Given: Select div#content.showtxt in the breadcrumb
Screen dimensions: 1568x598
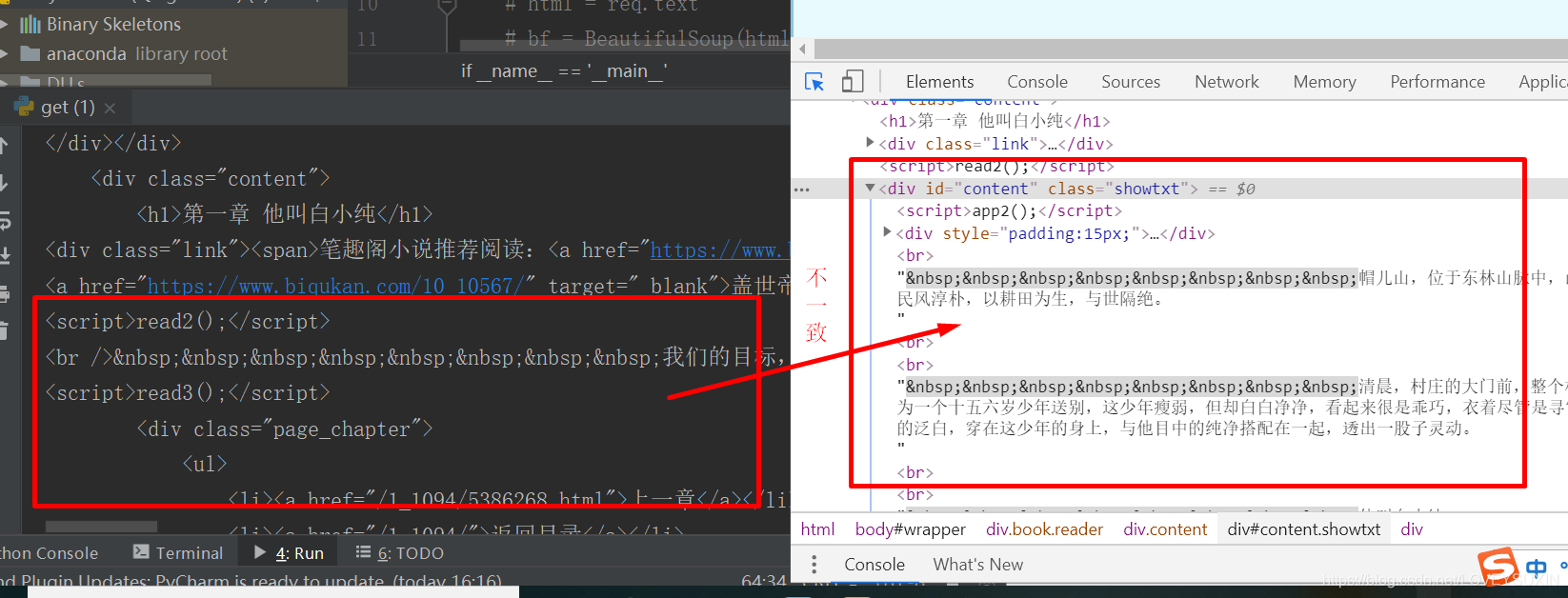Looking at the screenshot, I should pyautogui.click(x=1303, y=529).
